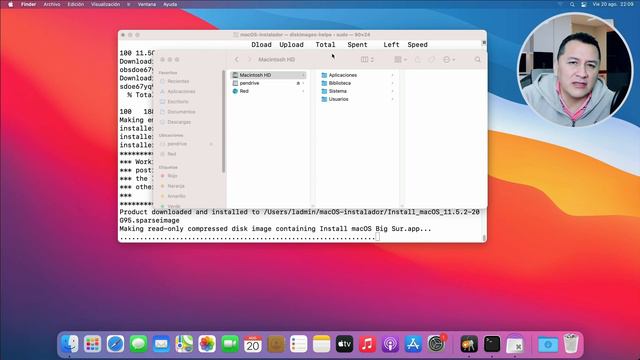Click the Finder share button
Screen dimensions: 640x360
tap(418, 60)
